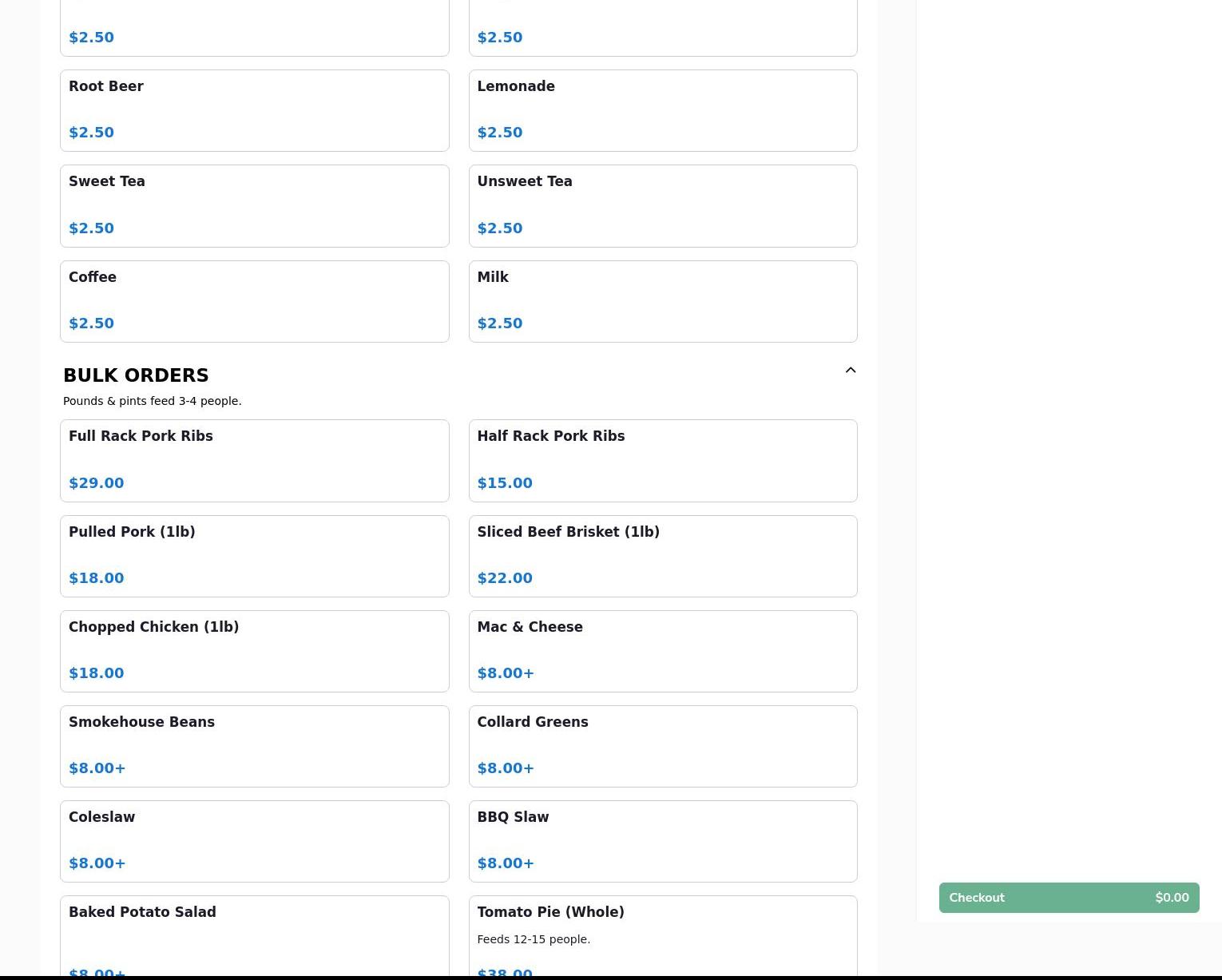
Task: Select Tomato Pie (Whole)
Action: click(x=662, y=934)
